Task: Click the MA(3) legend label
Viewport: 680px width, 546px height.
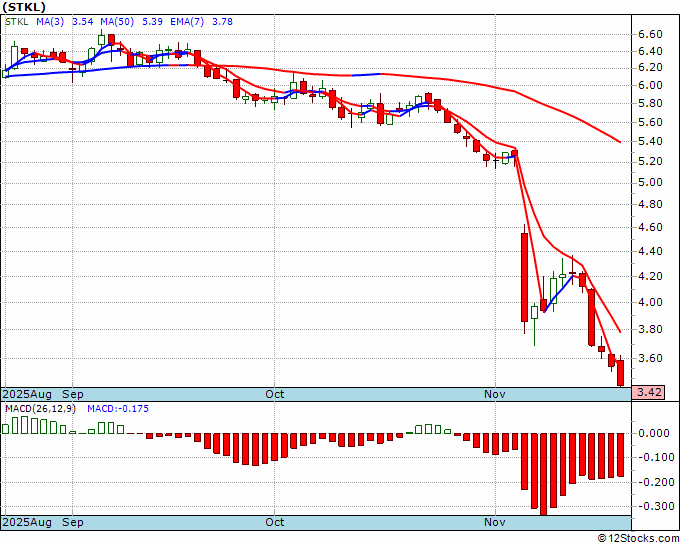Action: [x=50, y=21]
